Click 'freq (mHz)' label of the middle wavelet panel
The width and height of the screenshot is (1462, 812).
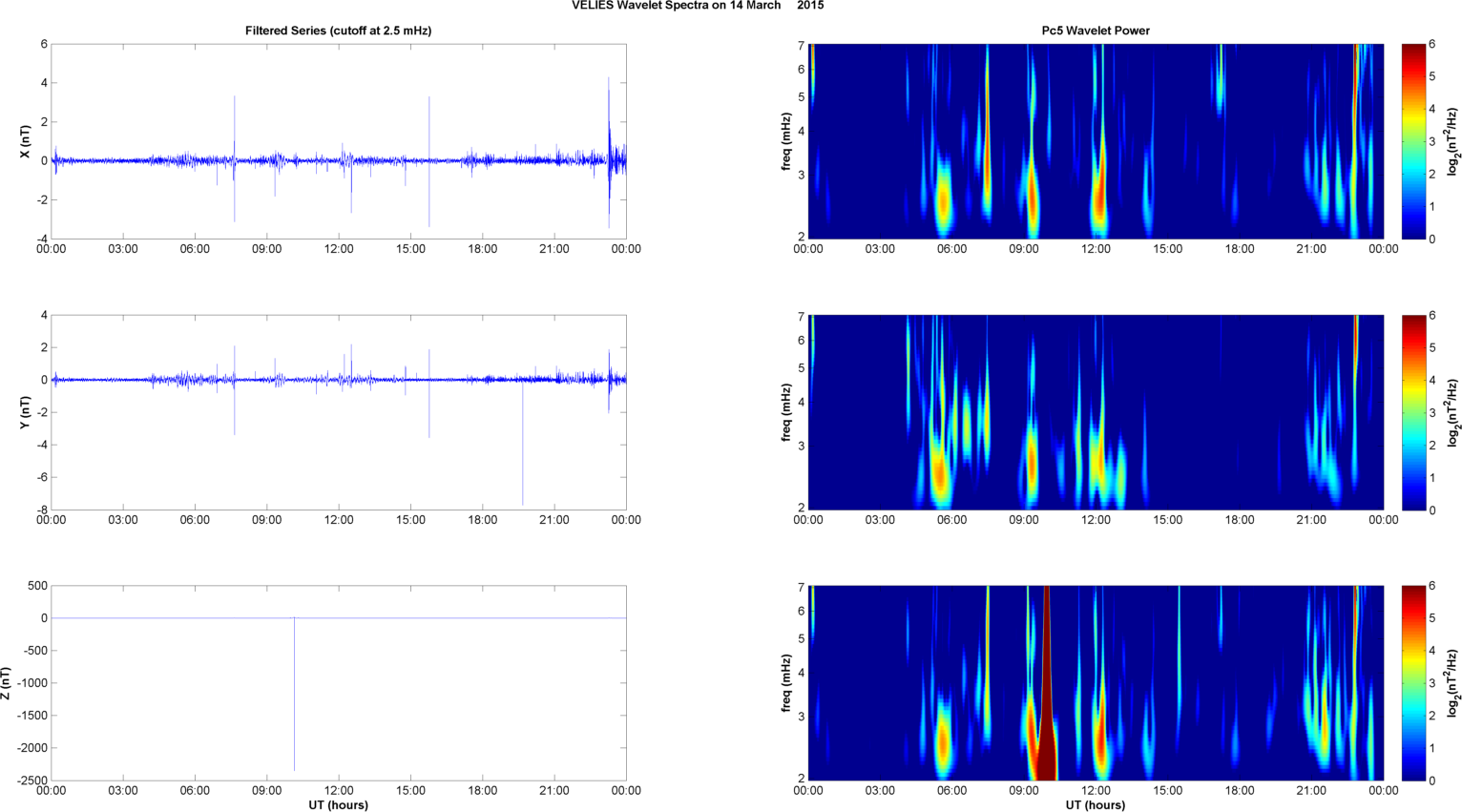coord(785,412)
